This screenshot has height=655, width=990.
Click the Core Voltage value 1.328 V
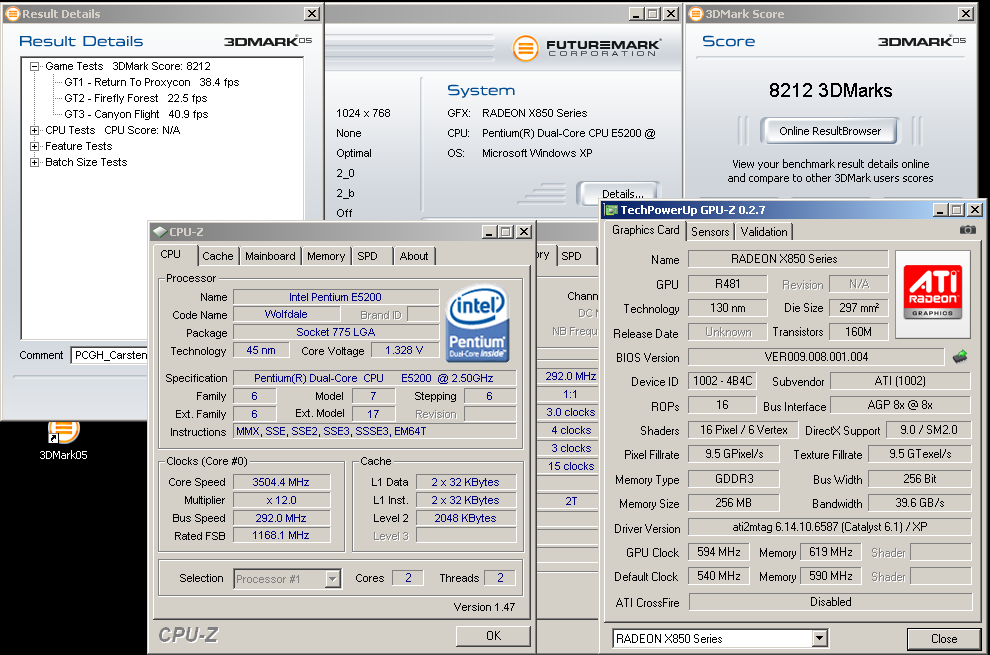(x=404, y=350)
